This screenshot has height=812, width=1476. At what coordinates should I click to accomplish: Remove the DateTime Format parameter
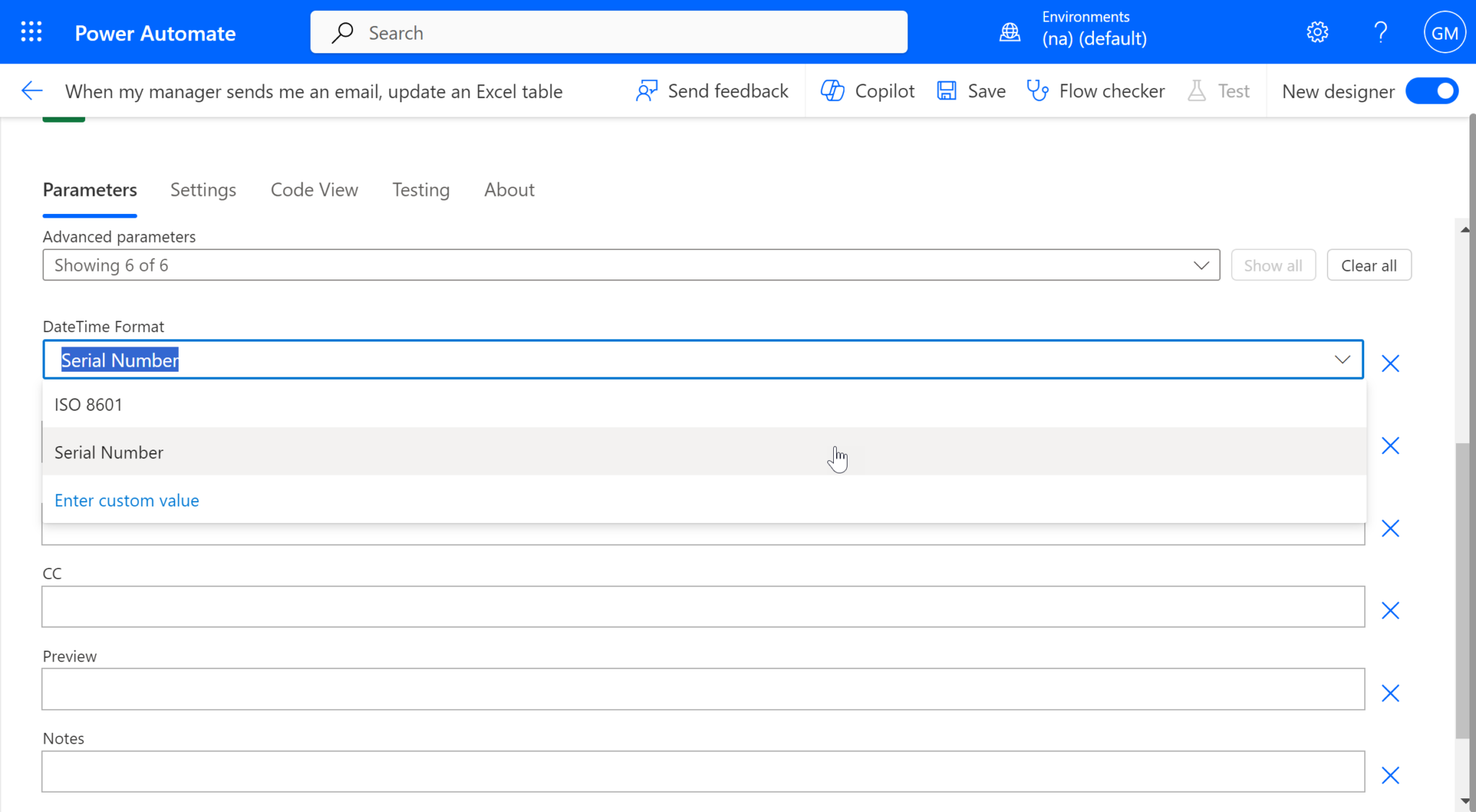click(1390, 363)
